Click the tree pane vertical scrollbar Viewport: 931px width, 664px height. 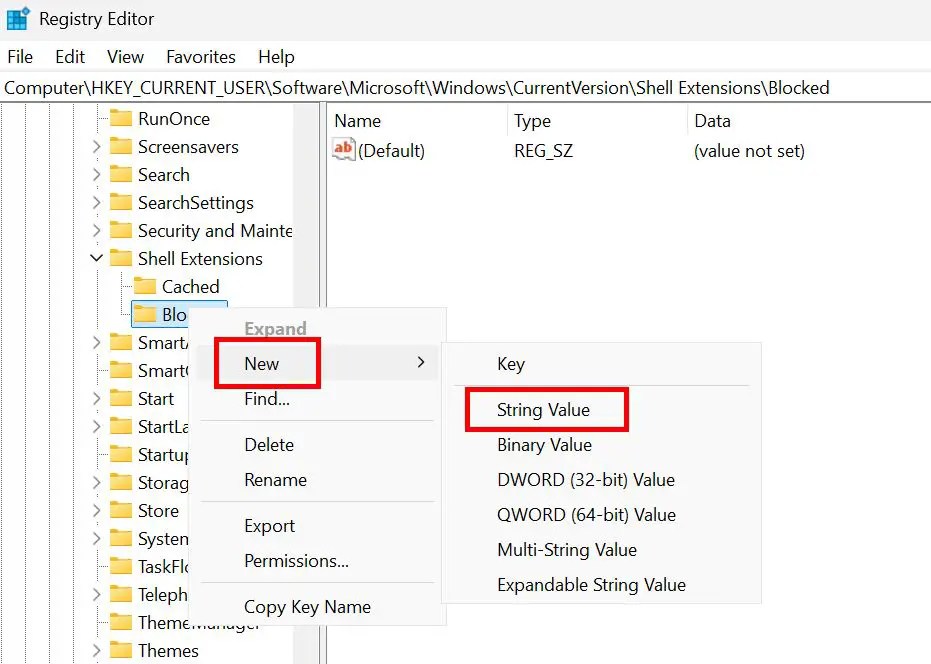[306, 383]
